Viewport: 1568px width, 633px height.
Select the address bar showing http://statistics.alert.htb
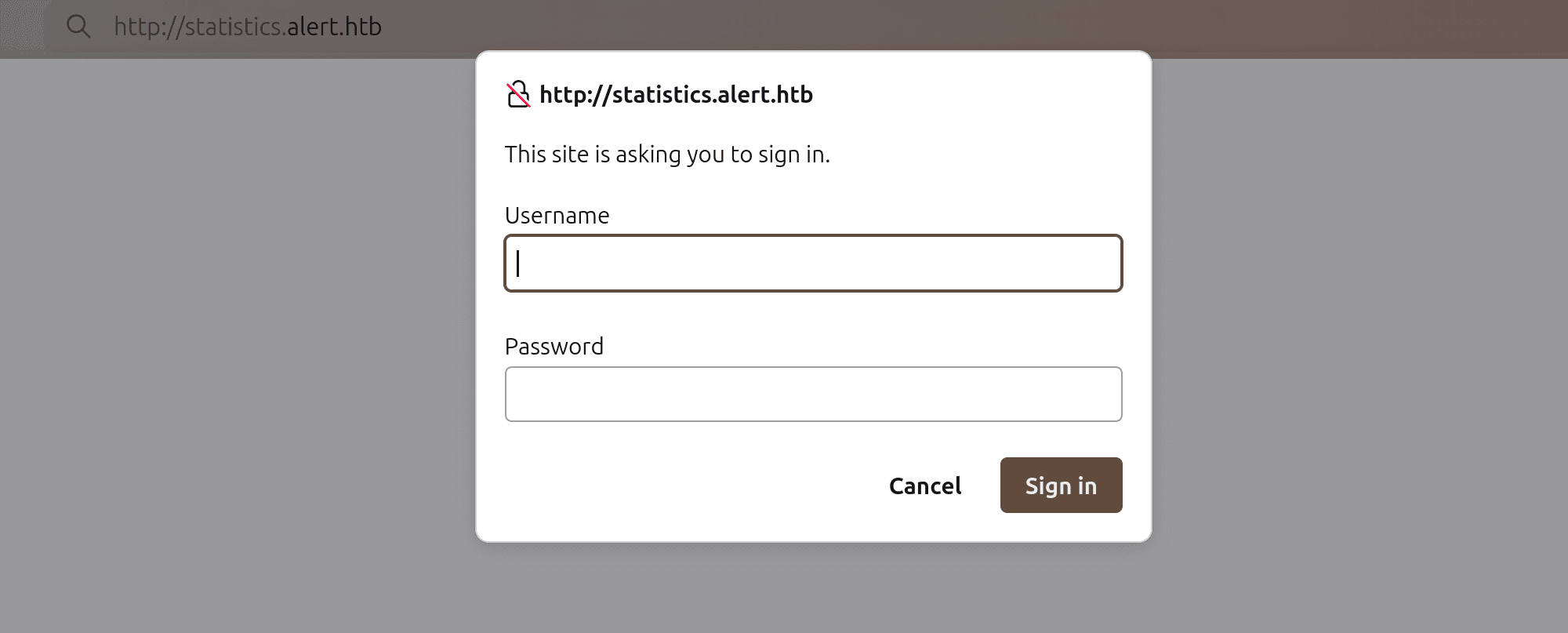tap(249, 25)
